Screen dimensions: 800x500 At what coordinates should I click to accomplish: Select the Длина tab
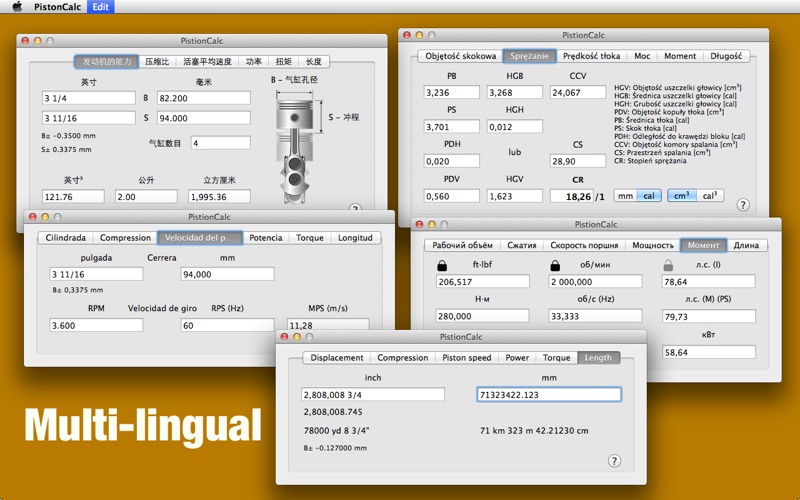(746, 245)
